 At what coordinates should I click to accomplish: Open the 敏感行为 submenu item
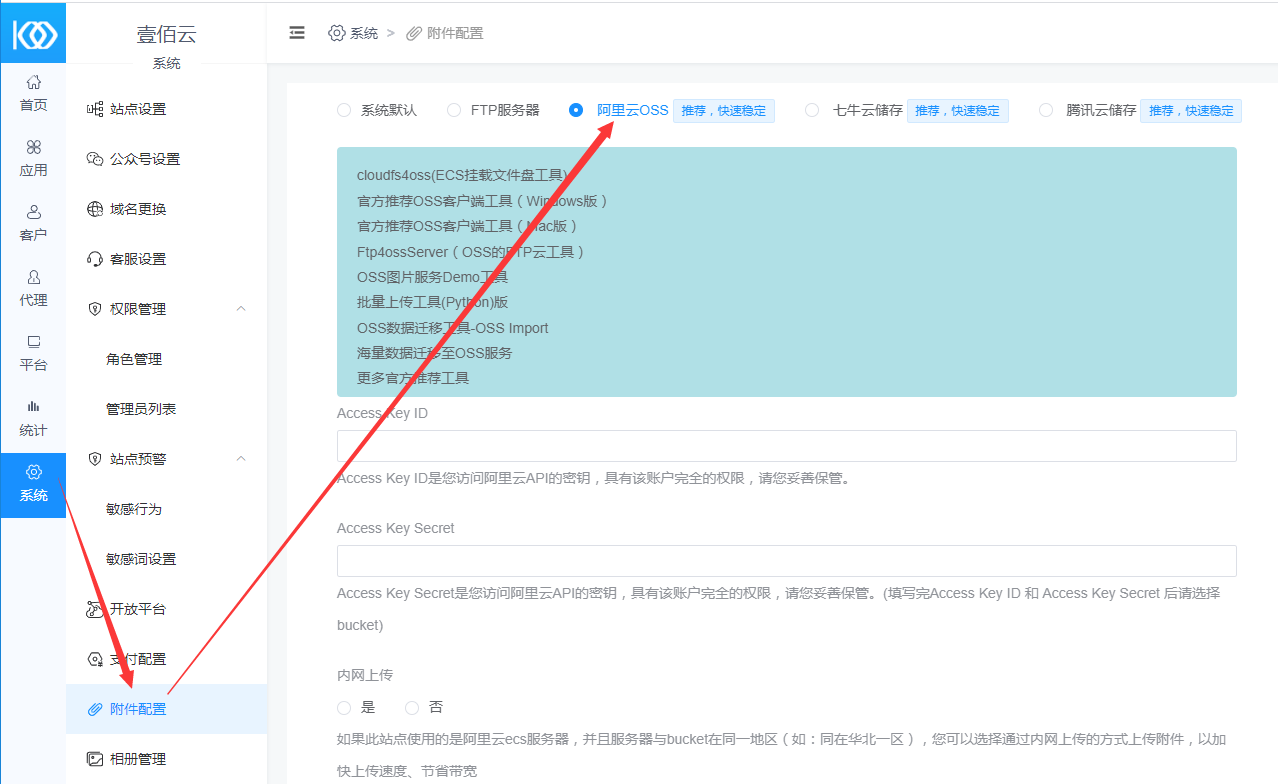(167, 509)
